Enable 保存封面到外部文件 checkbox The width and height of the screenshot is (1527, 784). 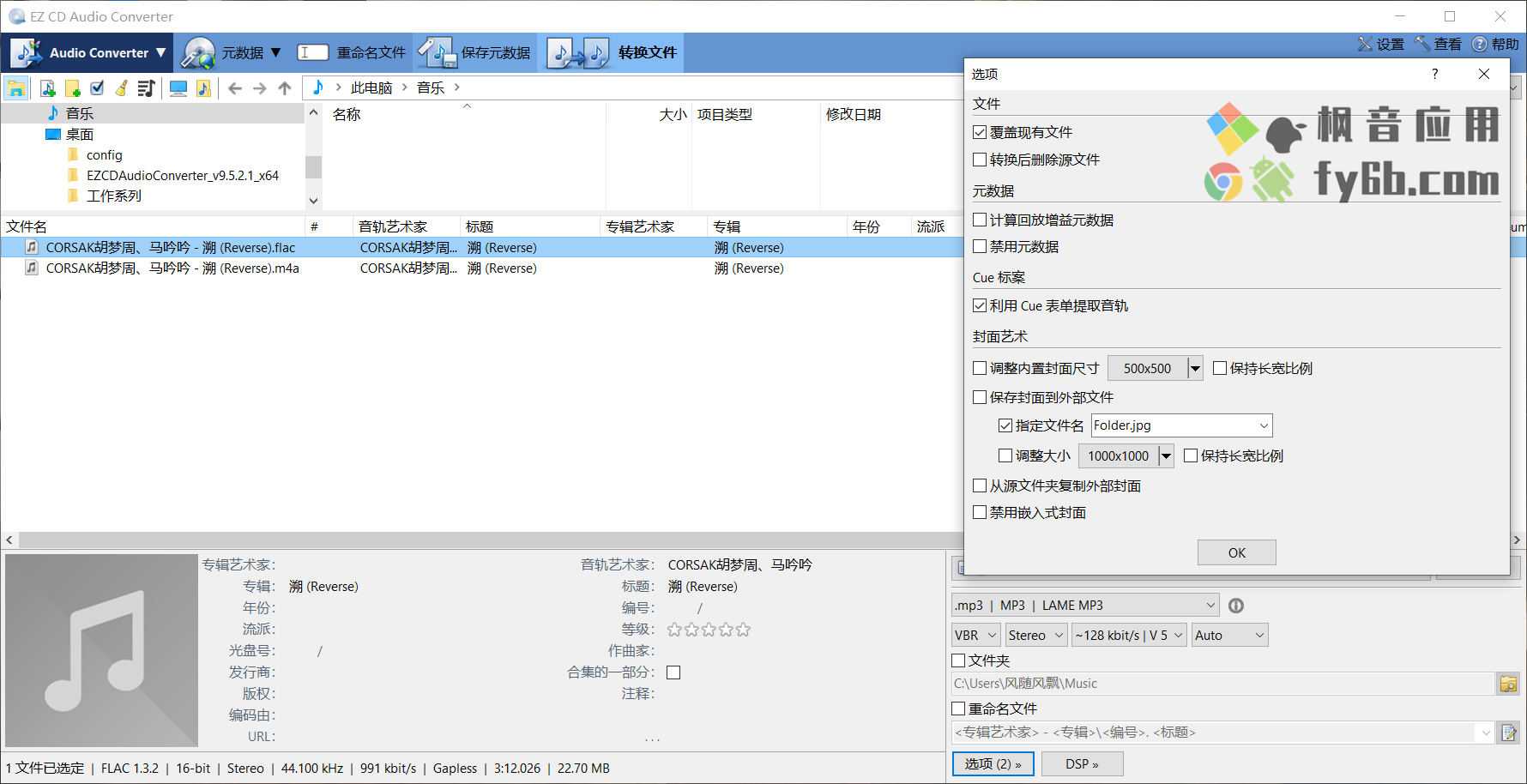[x=980, y=397]
